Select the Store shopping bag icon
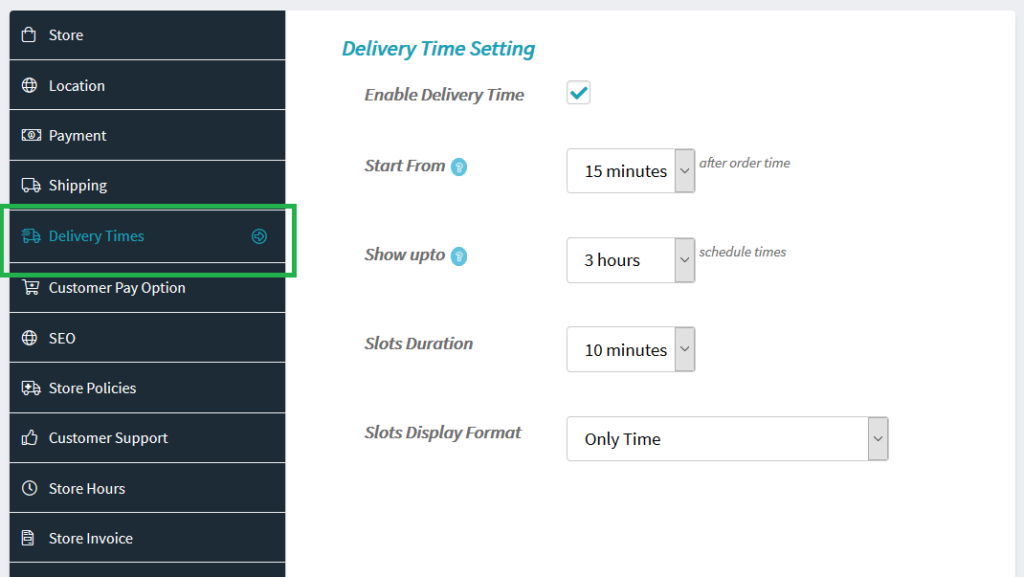 point(30,34)
